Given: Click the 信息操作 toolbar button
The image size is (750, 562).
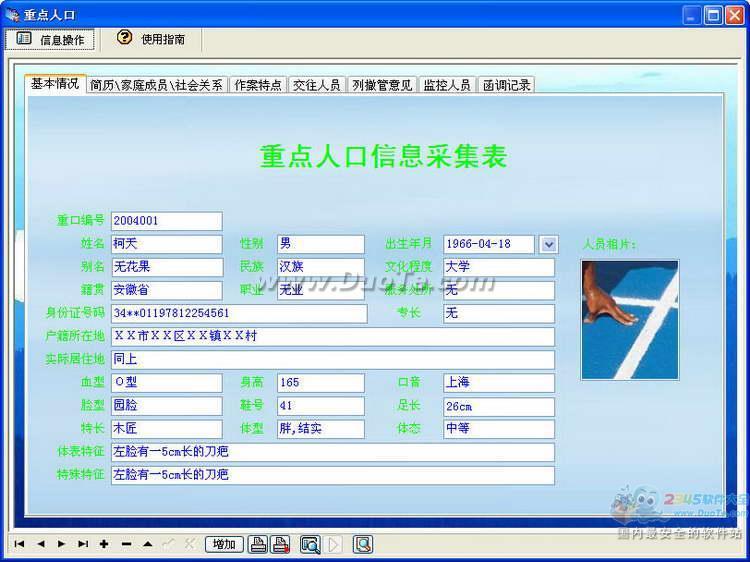Looking at the screenshot, I should coord(51,40).
